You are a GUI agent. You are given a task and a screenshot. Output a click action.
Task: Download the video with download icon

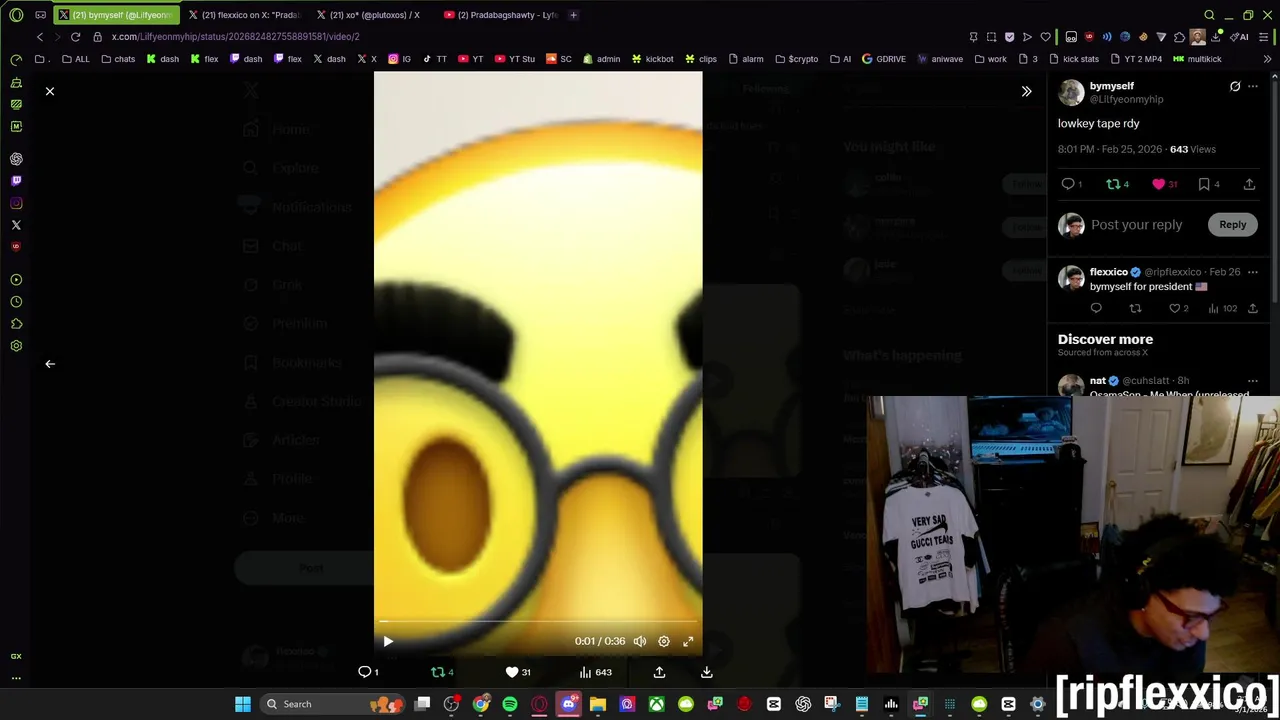point(707,672)
